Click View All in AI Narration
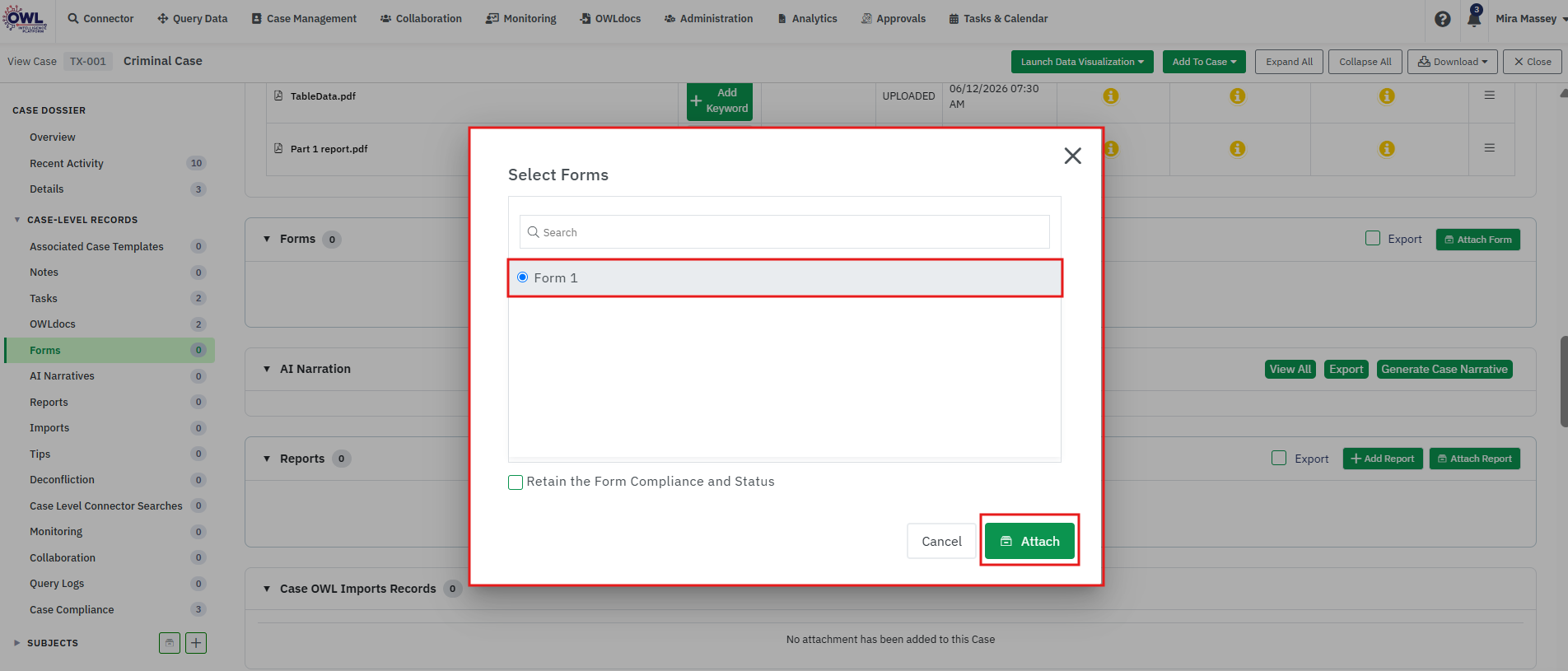The image size is (1568, 671). (1290, 369)
